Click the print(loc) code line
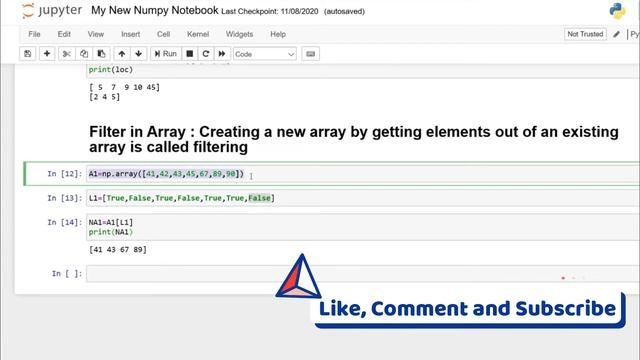 [111, 69]
